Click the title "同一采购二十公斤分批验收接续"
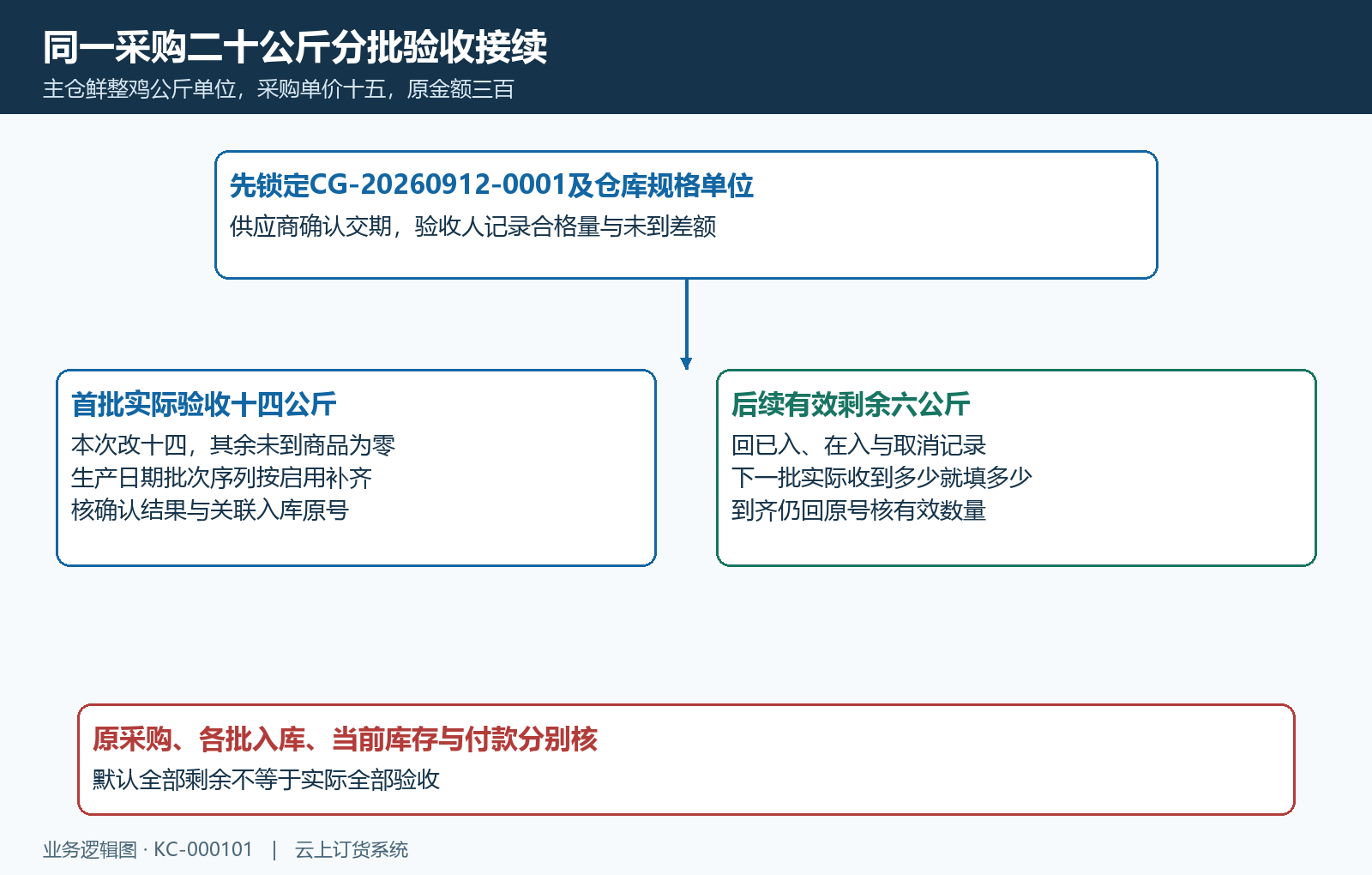Screen dimensions: 1372x875 [295, 47]
